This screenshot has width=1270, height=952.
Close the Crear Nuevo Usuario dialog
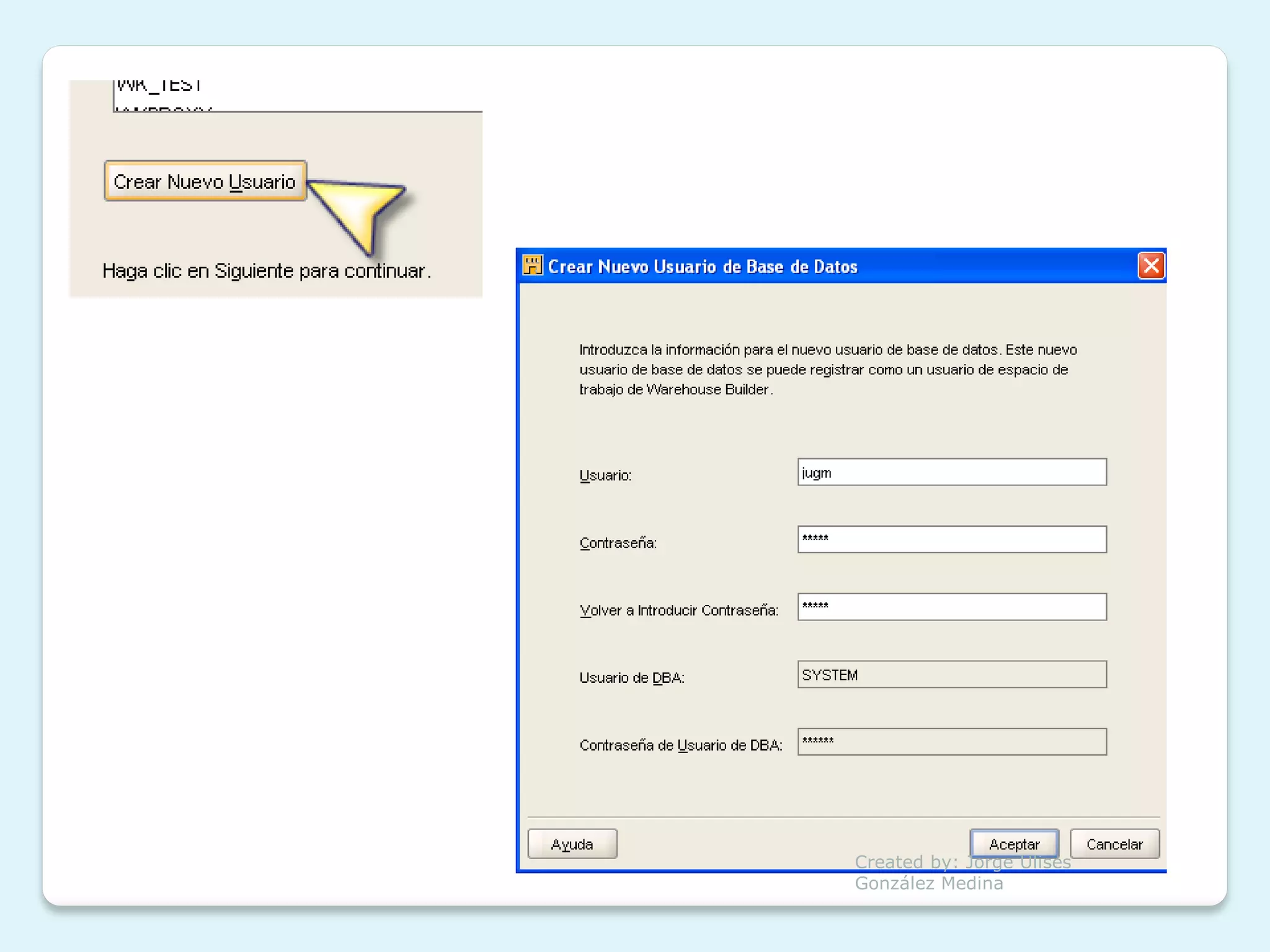point(1151,266)
